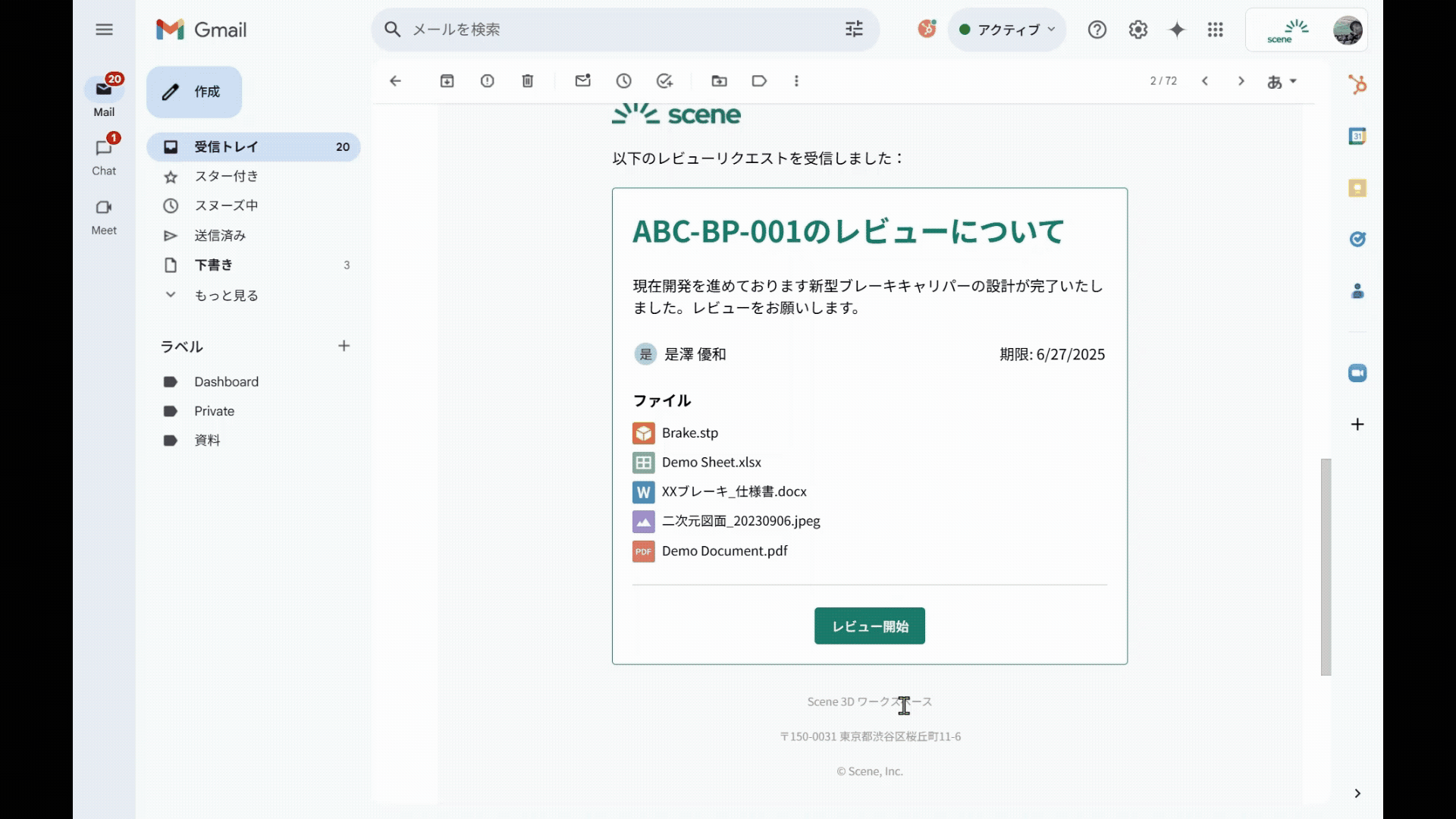Click the Move to folder icon

719,81
